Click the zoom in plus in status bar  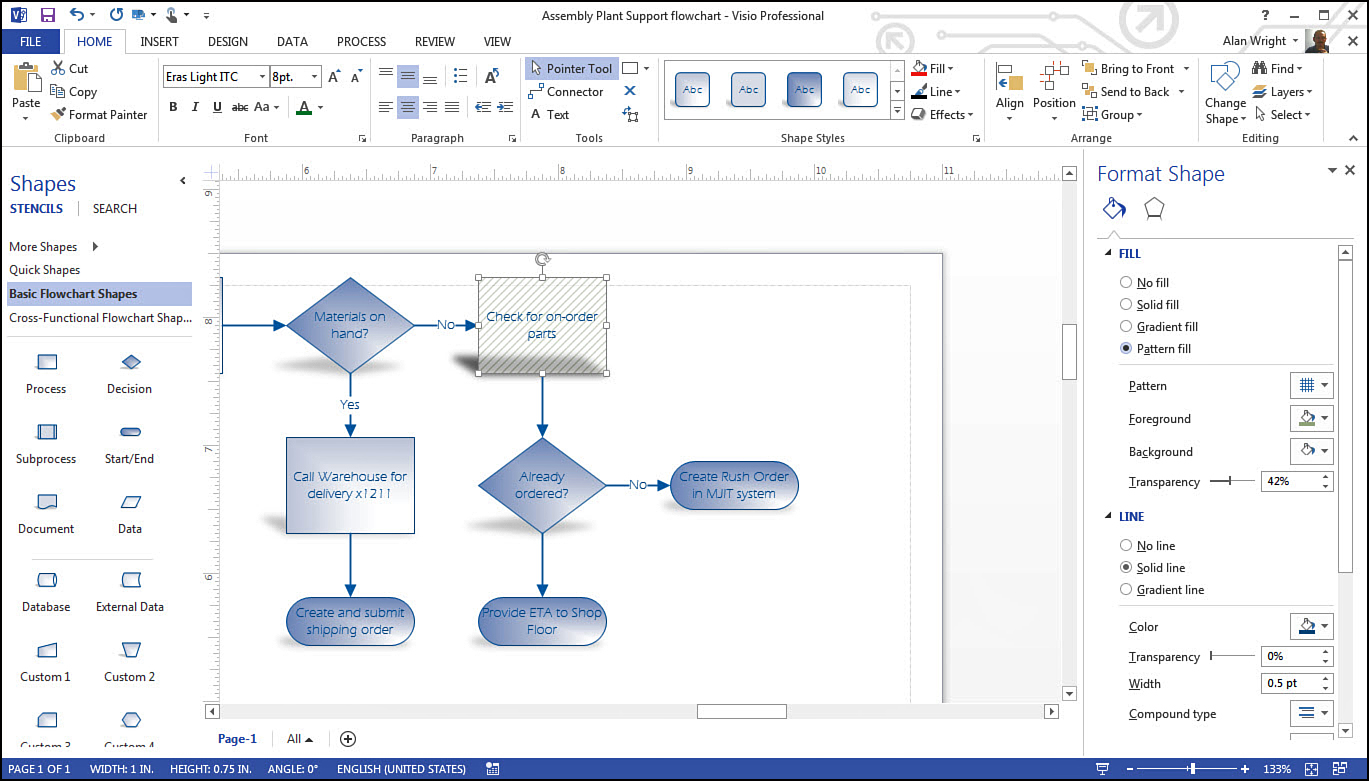1245,769
